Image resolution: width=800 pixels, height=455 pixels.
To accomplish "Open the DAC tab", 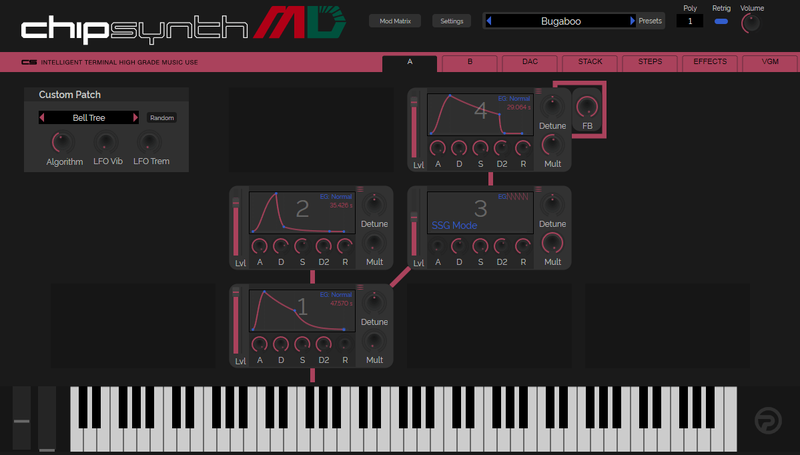I will pos(530,62).
